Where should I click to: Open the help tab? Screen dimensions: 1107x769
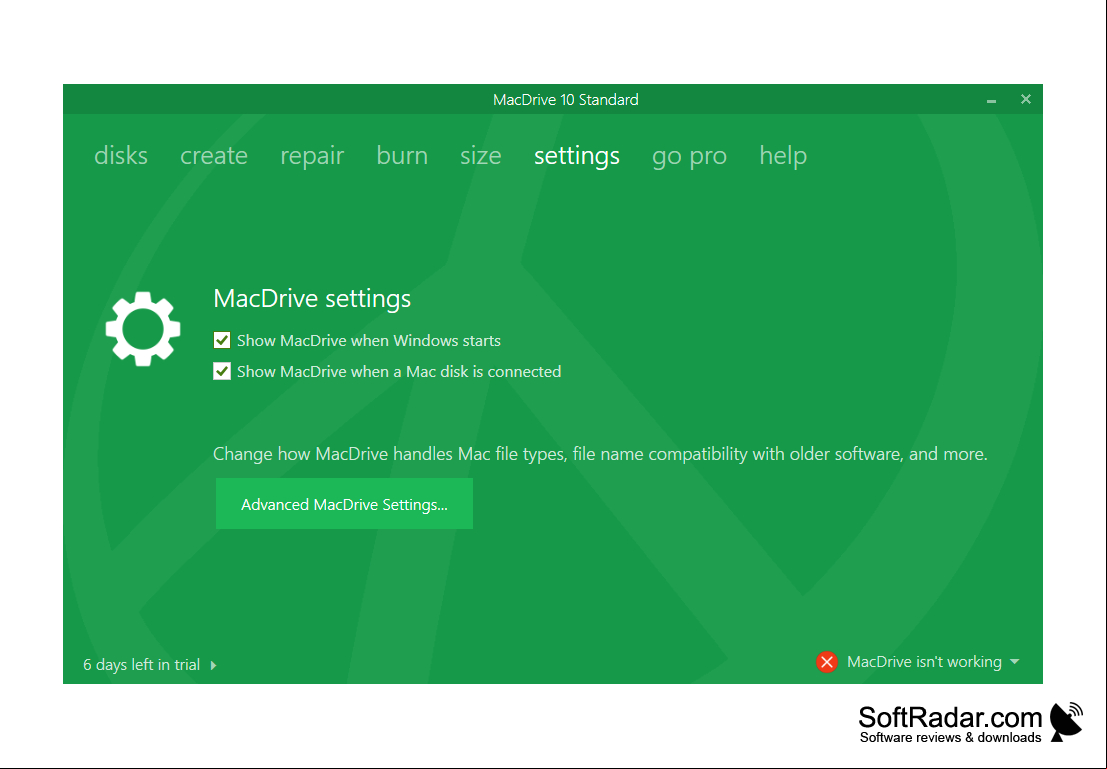tap(783, 156)
